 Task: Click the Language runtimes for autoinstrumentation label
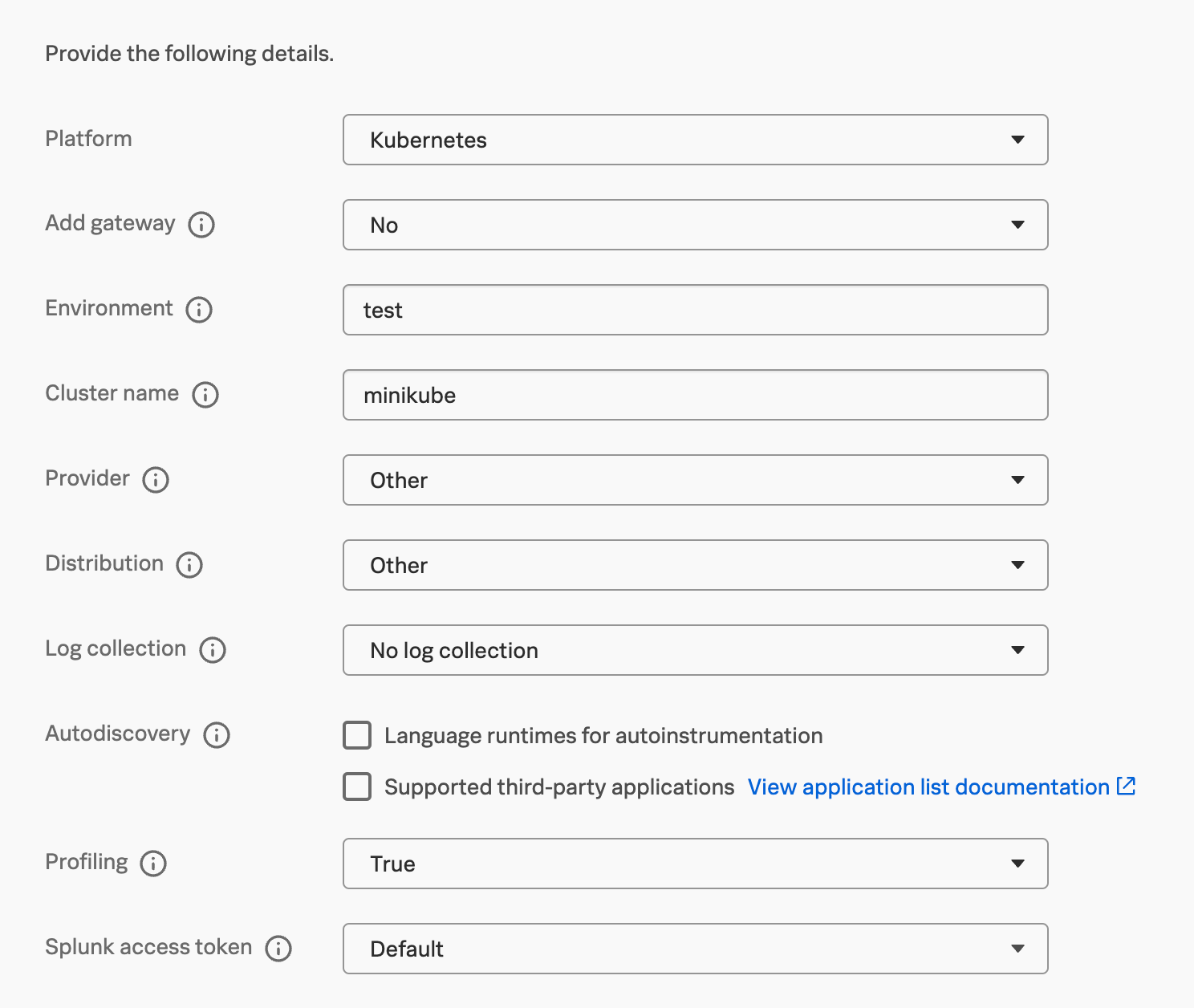click(603, 735)
